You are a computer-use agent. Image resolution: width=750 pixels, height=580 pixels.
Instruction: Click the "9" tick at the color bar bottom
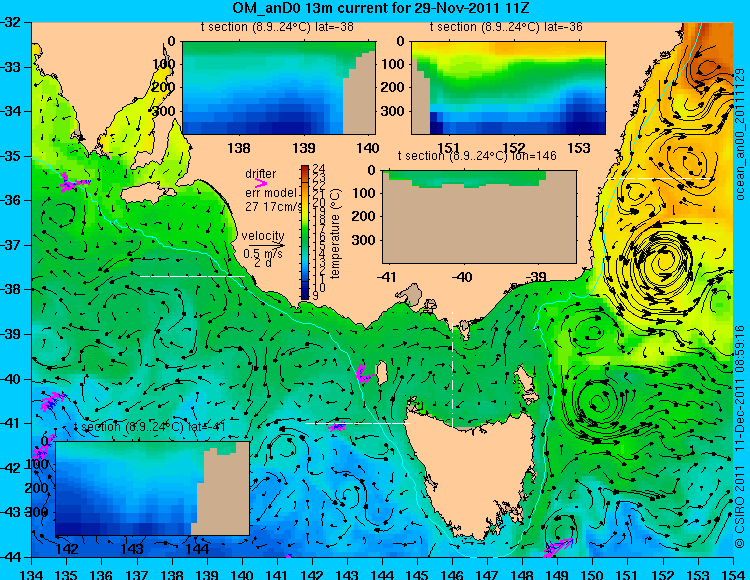click(316, 296)
